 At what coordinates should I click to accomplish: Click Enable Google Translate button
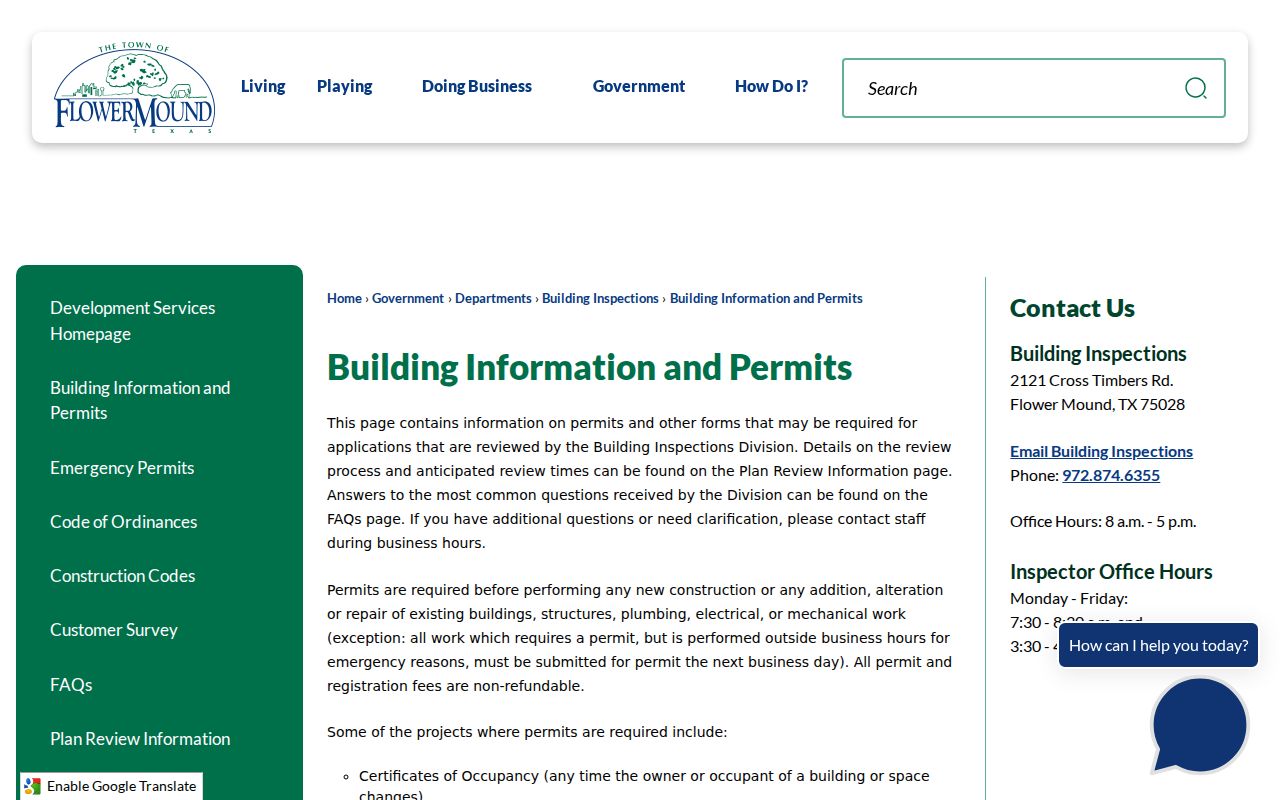111,786
